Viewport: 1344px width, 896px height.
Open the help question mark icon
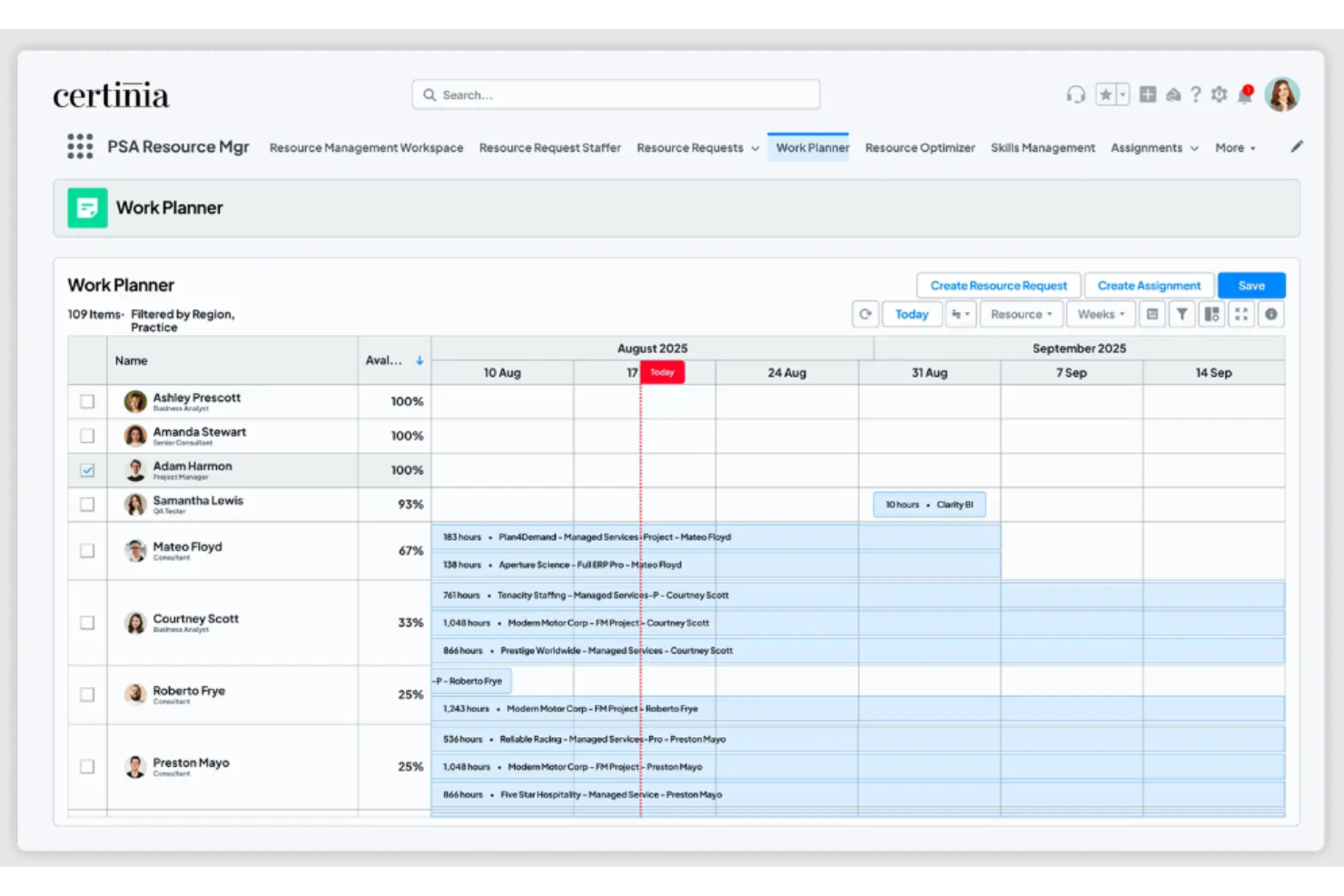(x=1196, y=94)
